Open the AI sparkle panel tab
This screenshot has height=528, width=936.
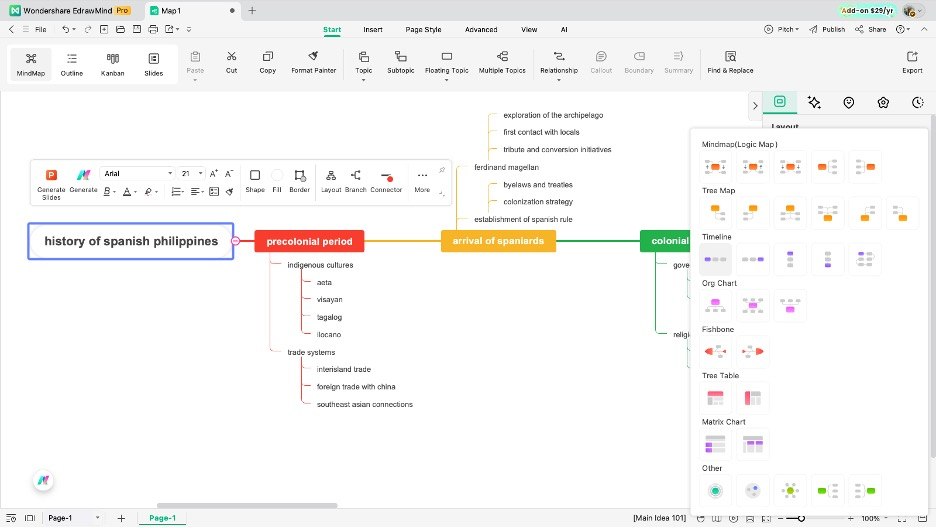tap(814, 103)
